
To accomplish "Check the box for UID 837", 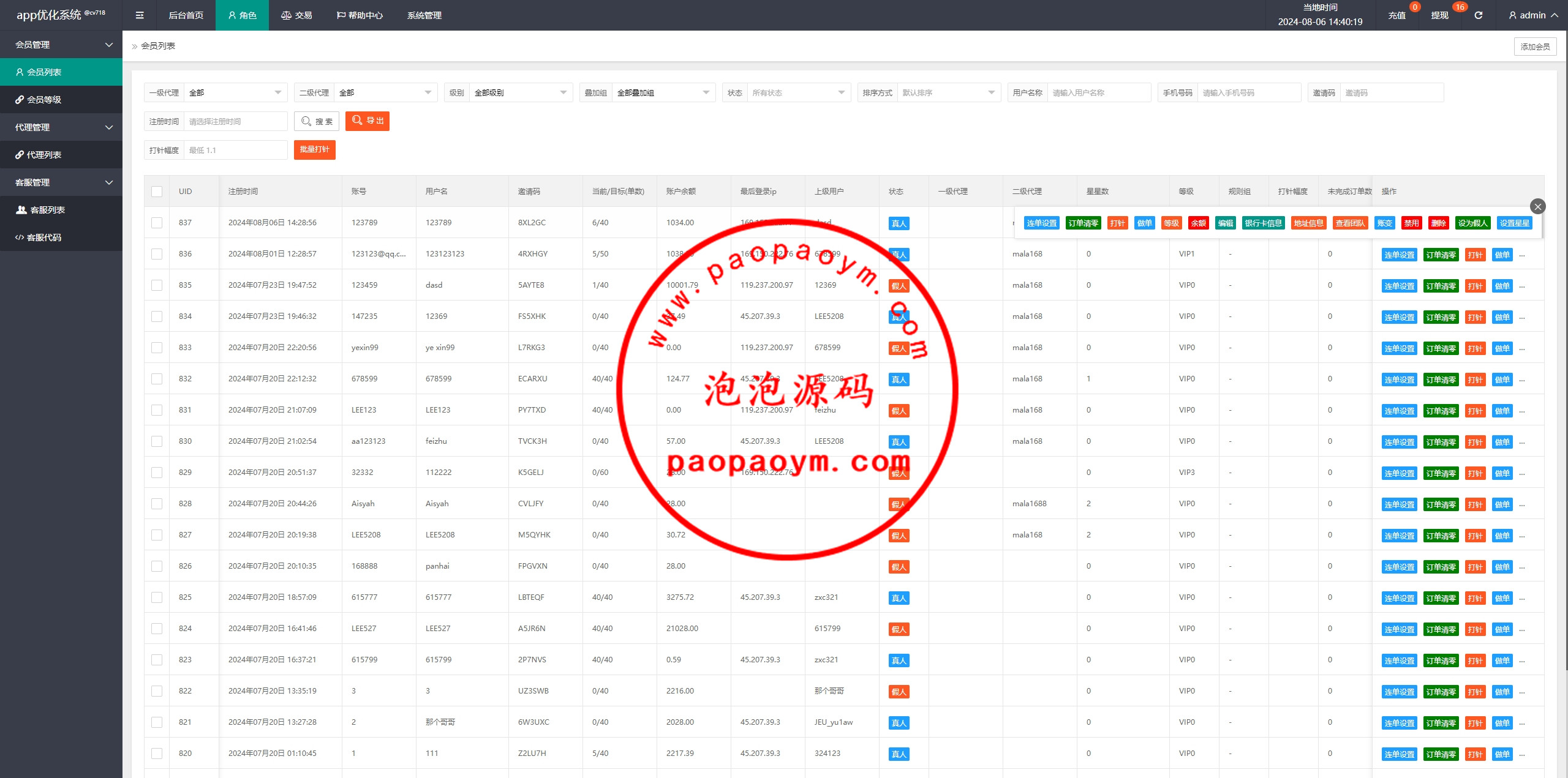I will [x=157, y=223].
